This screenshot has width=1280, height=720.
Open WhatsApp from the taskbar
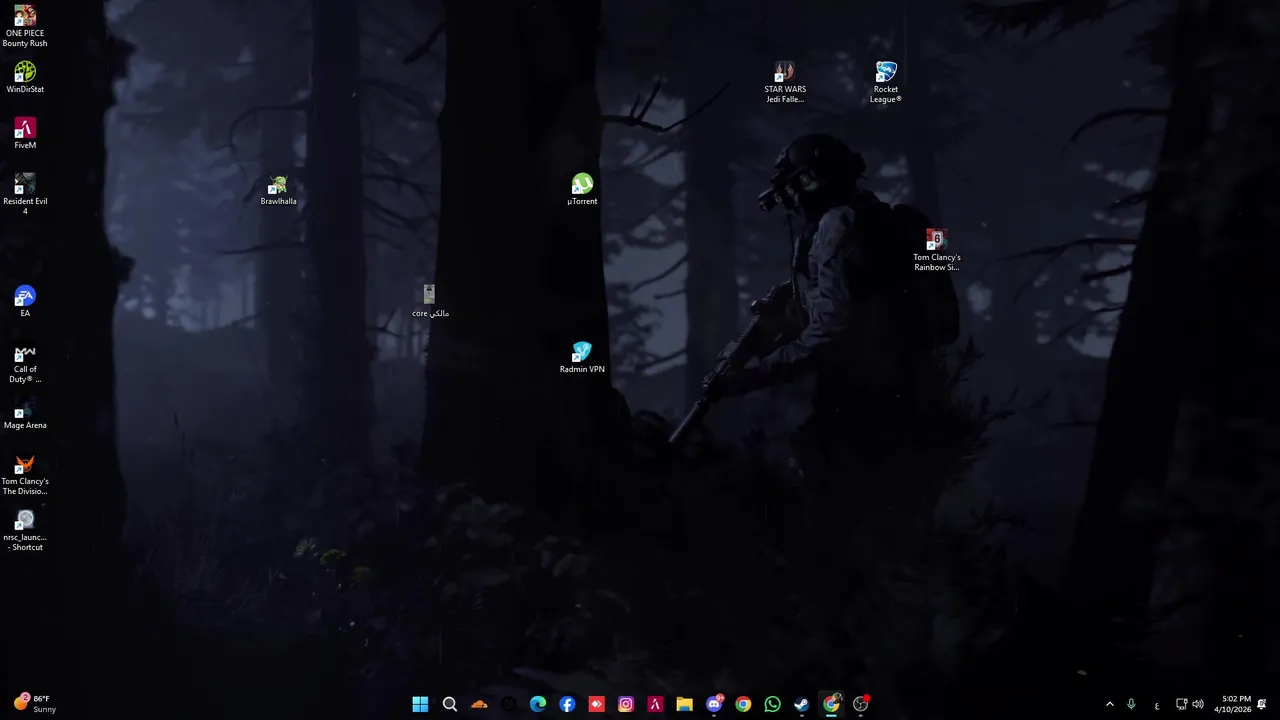pyautogui.click(x=772, y=704)
